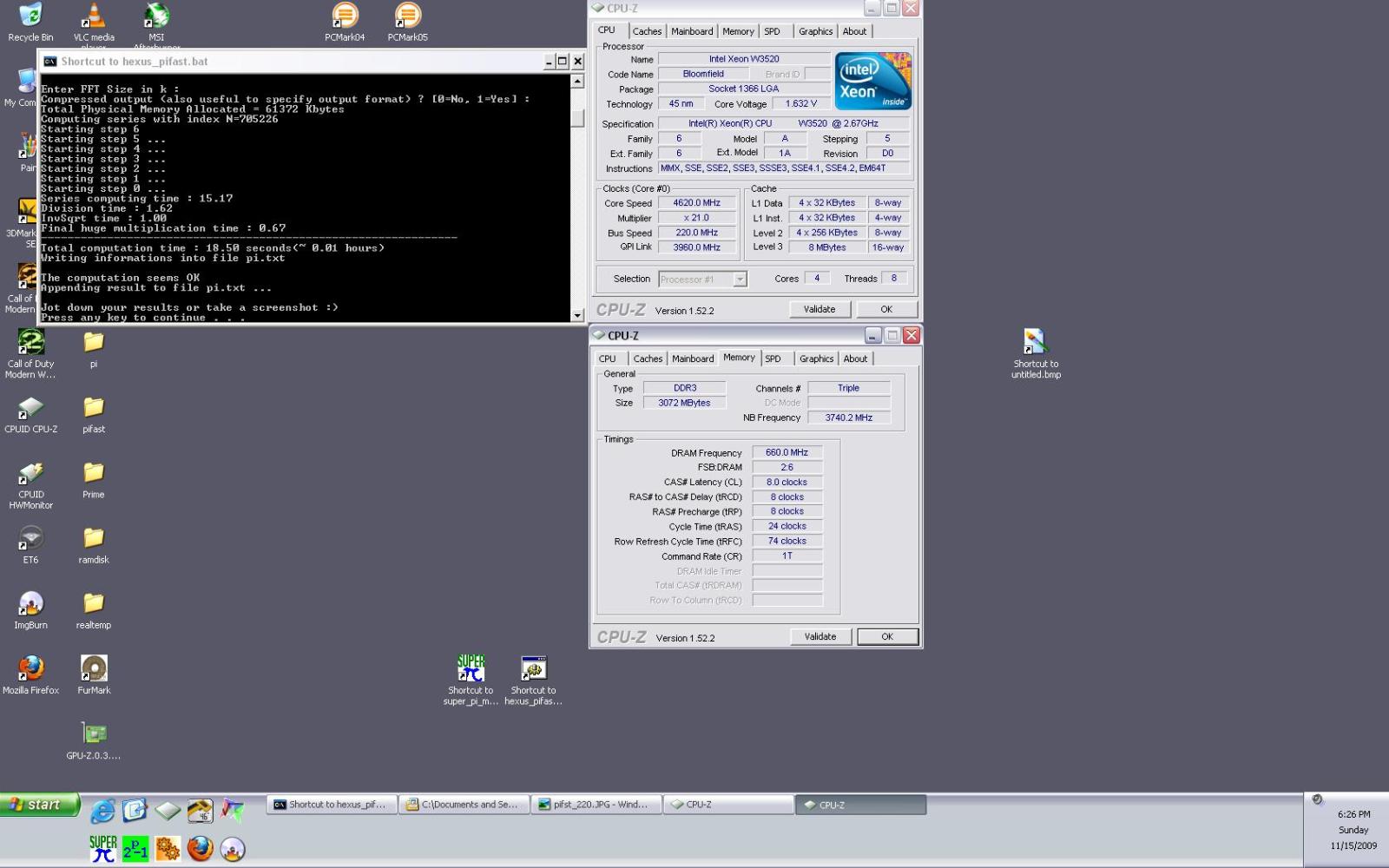Open the pifast folder on desktop
Viewport: 1389px width, 868px height.
94,414
